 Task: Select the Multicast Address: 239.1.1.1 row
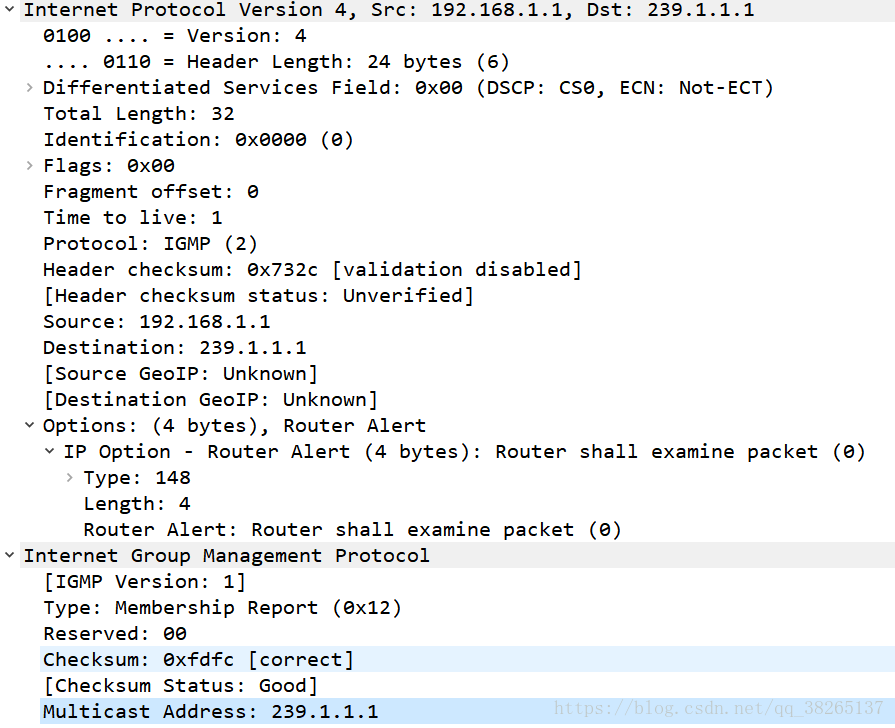pyautogui.click(x=210, y=712)
